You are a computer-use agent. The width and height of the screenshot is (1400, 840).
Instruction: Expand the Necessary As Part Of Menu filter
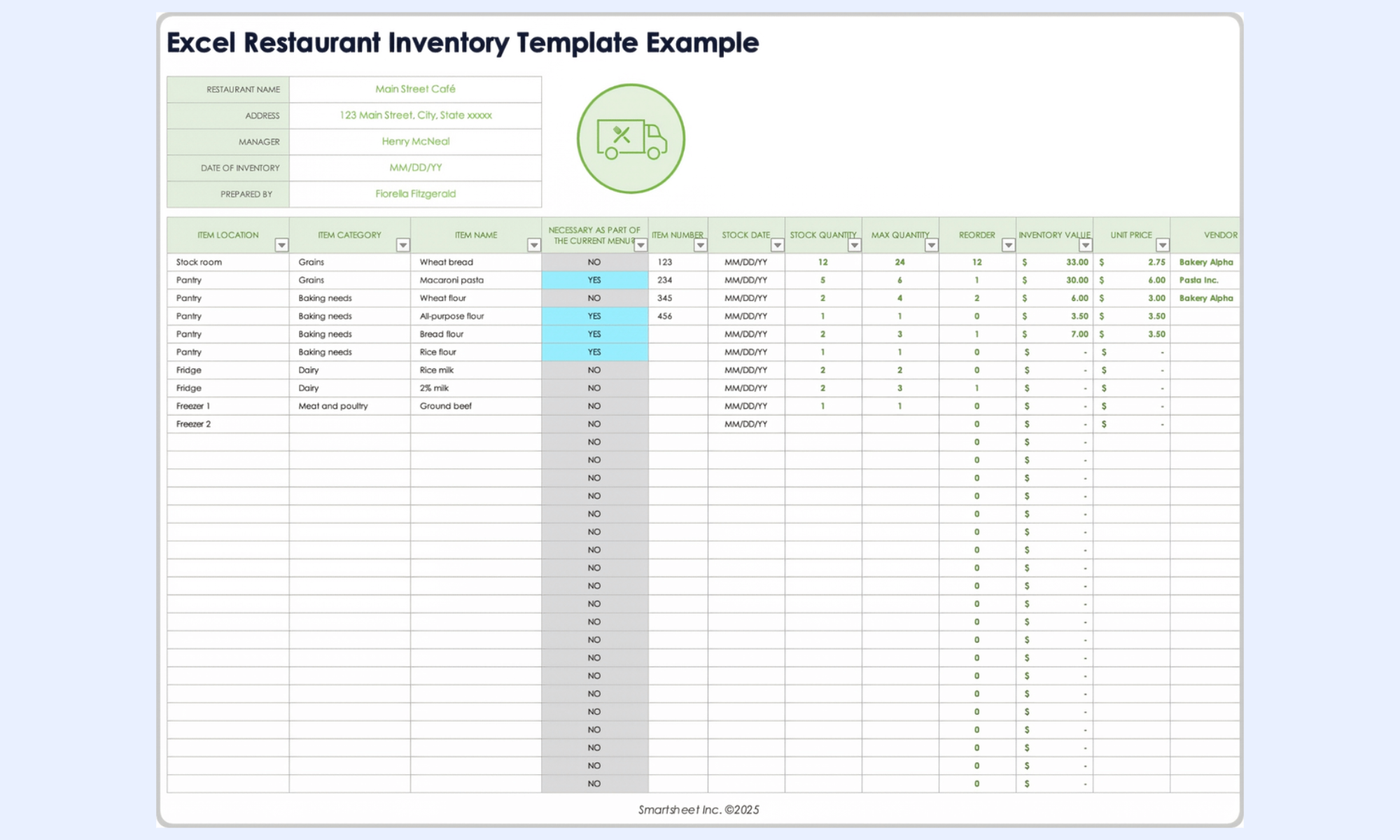tap(640, 245)
